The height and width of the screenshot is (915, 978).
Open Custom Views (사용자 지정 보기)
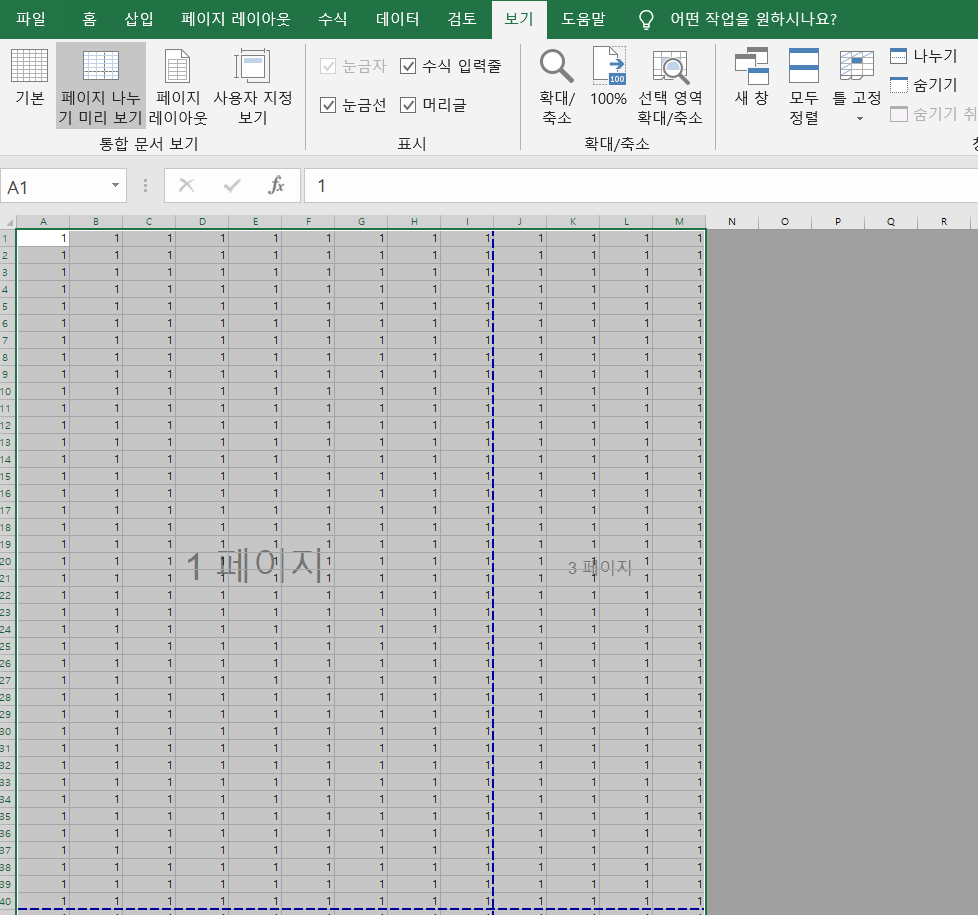(253, 86)
